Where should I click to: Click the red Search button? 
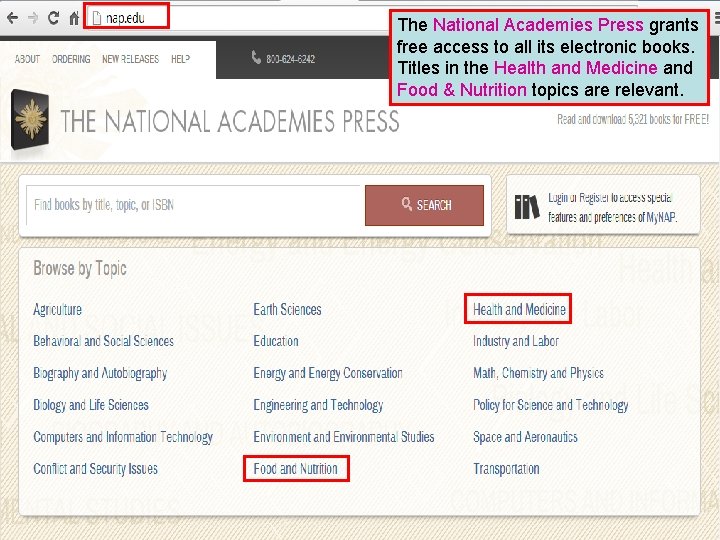click(x=424, y=205)
